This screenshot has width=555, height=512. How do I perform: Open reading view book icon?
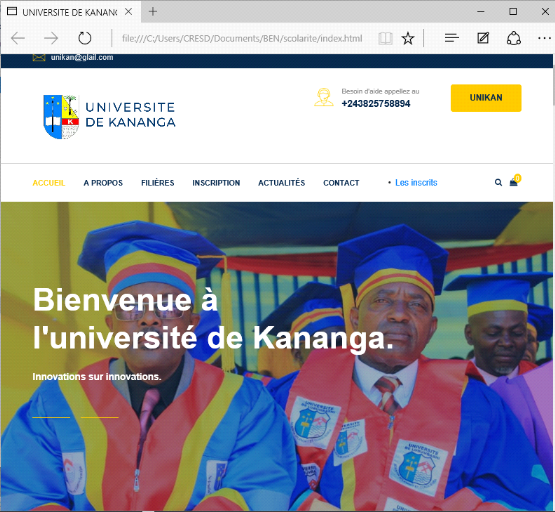pyautogui.click(x=385, y=38)
